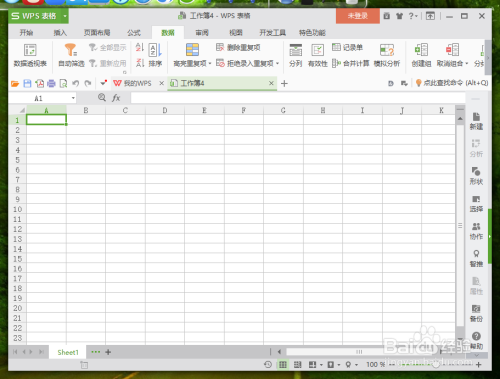Open 备份 backup in the right sidebar
The height and width of the screenshot is (379, 500).
pyautogui.click(x=476, y=313)
